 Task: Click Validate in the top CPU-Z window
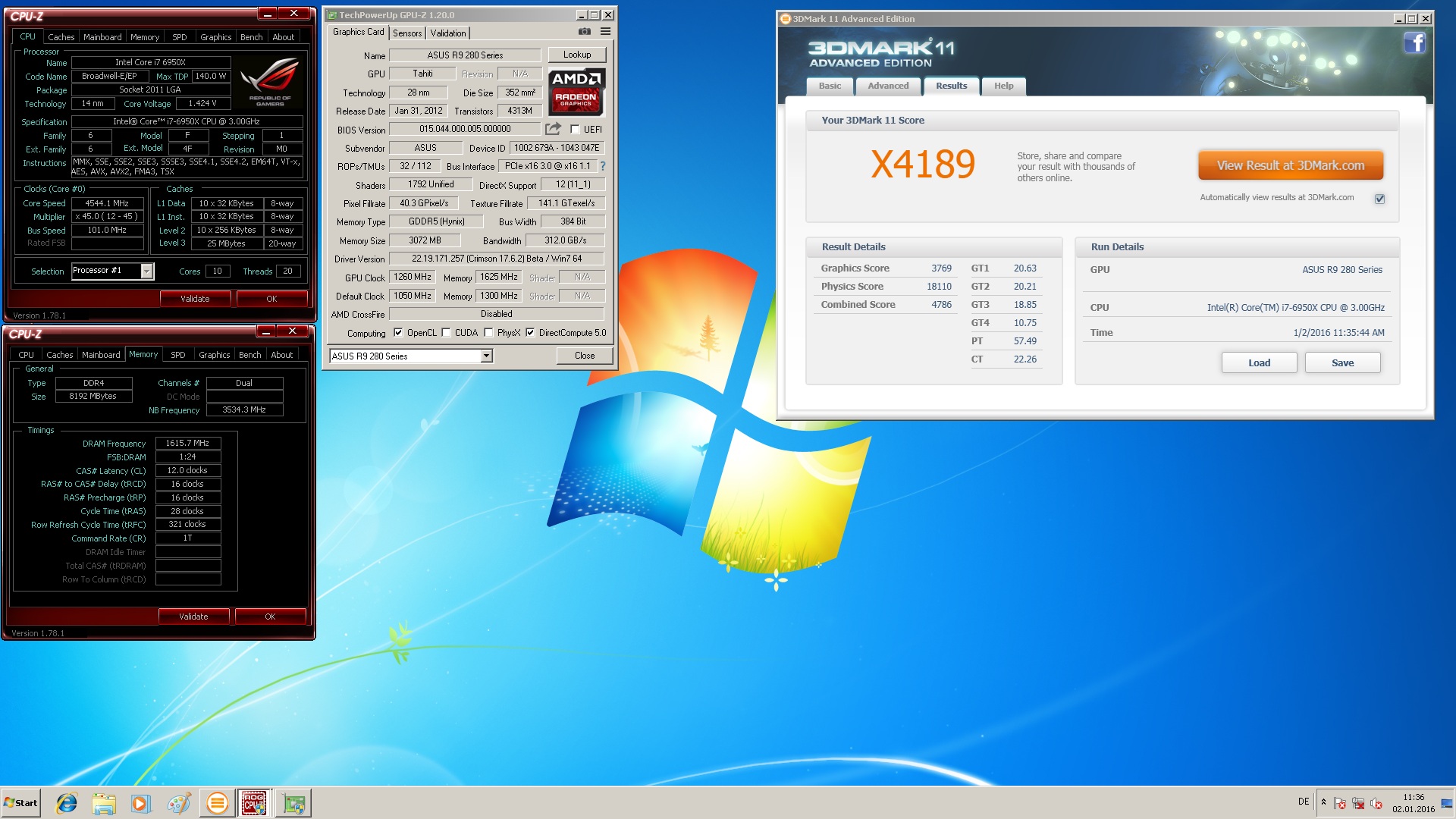[x=195, y=299]
